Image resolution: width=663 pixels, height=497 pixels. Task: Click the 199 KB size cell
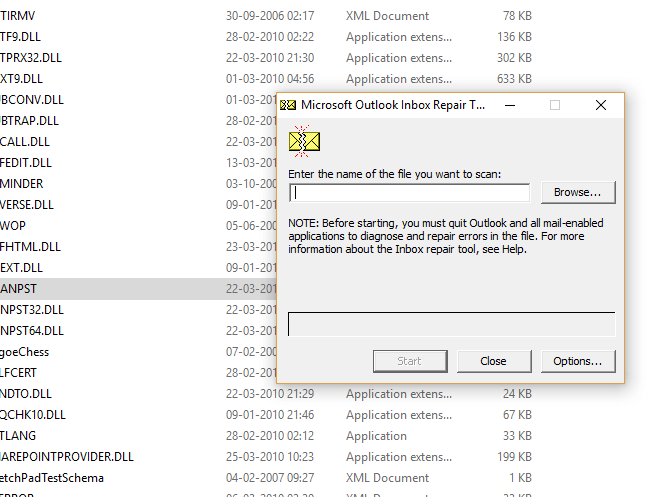515,457
